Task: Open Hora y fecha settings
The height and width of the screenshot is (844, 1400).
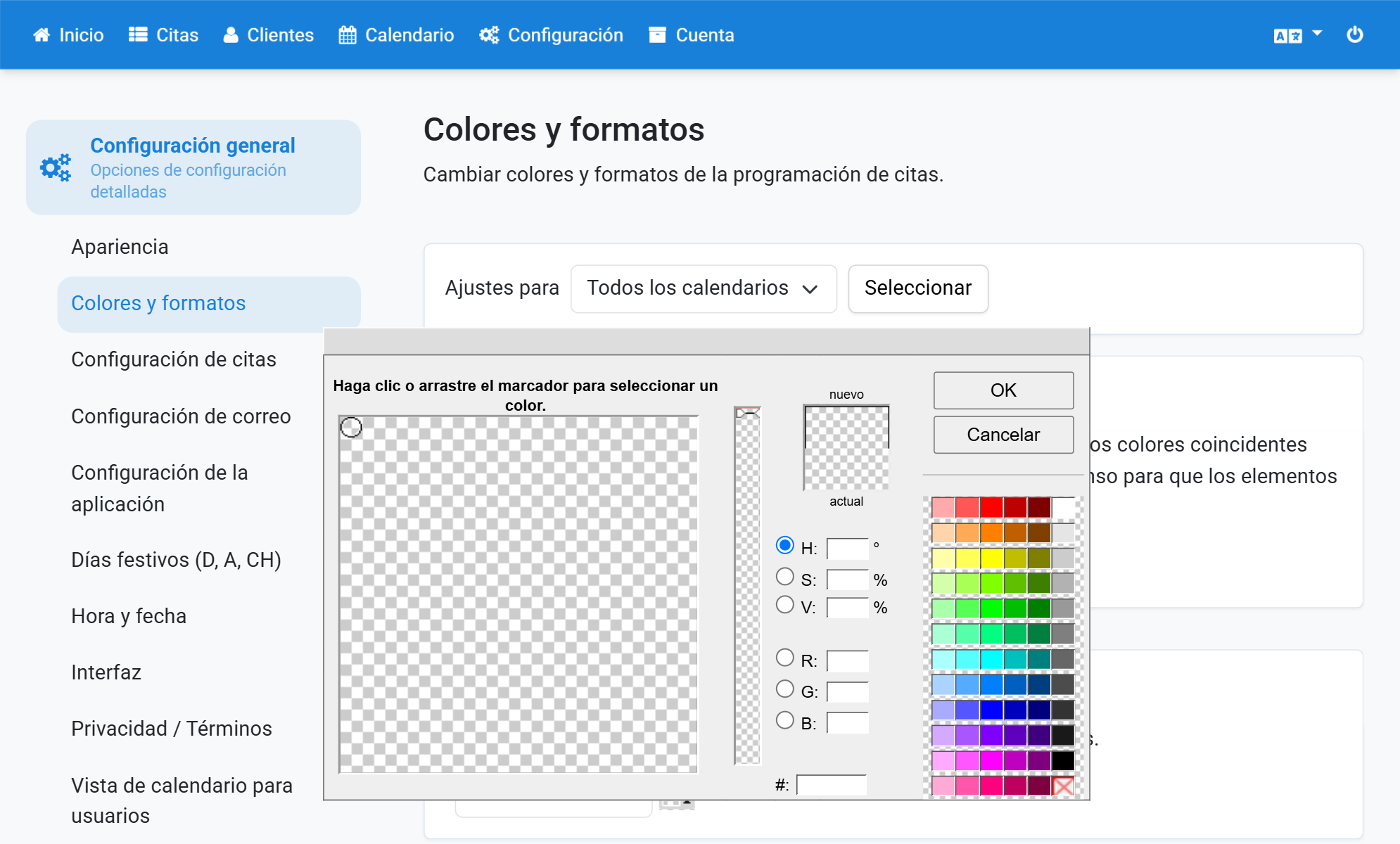Action: [x=129, y=616]
